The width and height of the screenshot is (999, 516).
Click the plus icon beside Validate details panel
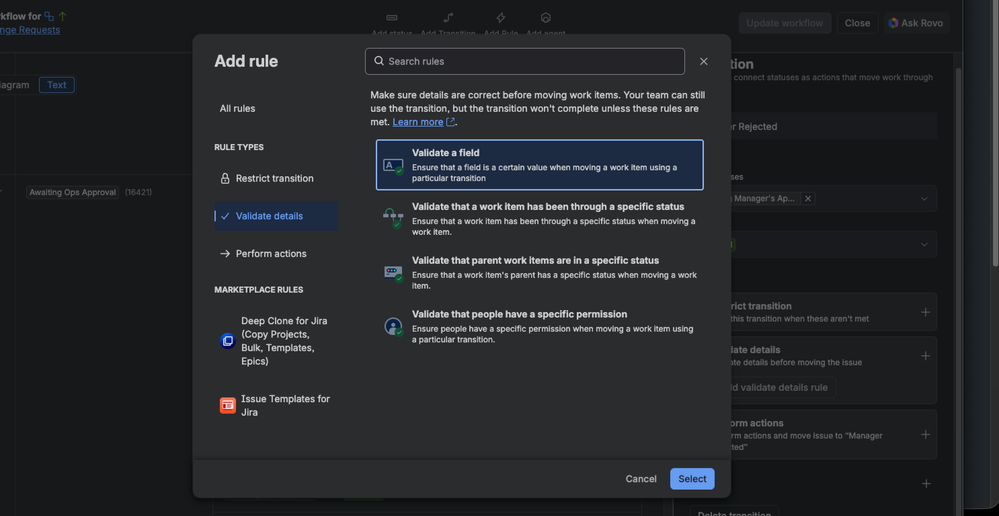coord(926,356)
